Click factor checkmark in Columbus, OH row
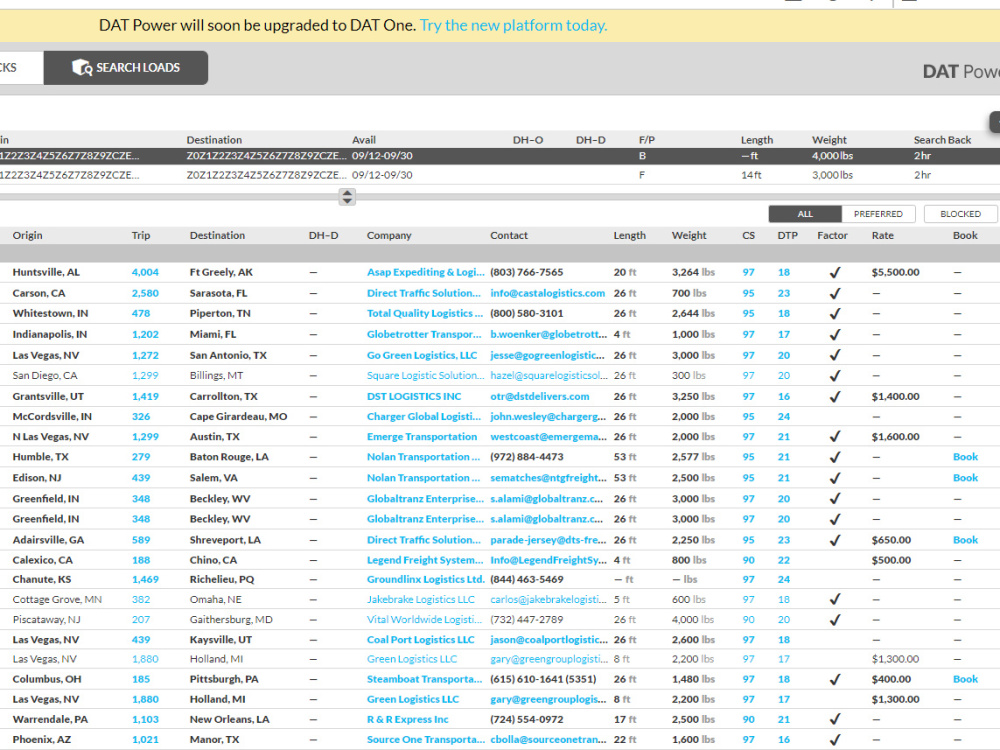The image size is (1000, 750). click(835, 679)
